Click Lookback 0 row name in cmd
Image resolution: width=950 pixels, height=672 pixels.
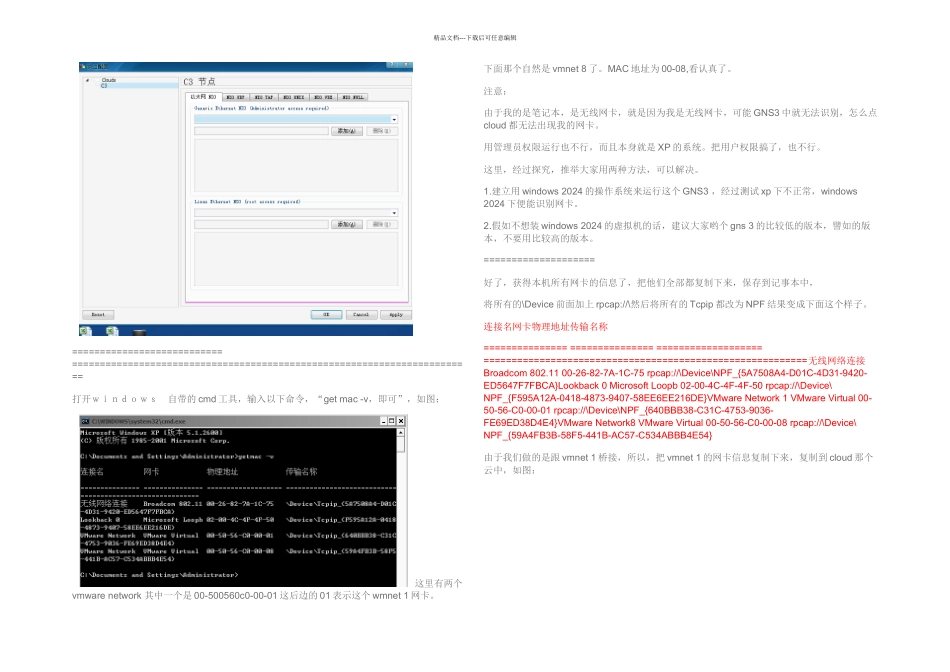coord(101,520)
